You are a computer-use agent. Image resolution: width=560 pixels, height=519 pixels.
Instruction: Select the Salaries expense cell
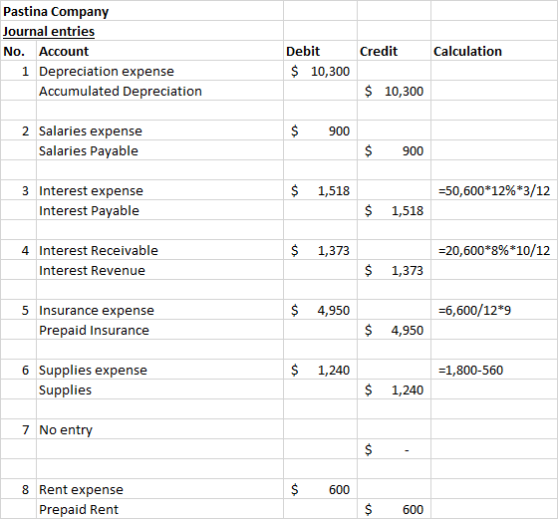(x=160, y=131)
